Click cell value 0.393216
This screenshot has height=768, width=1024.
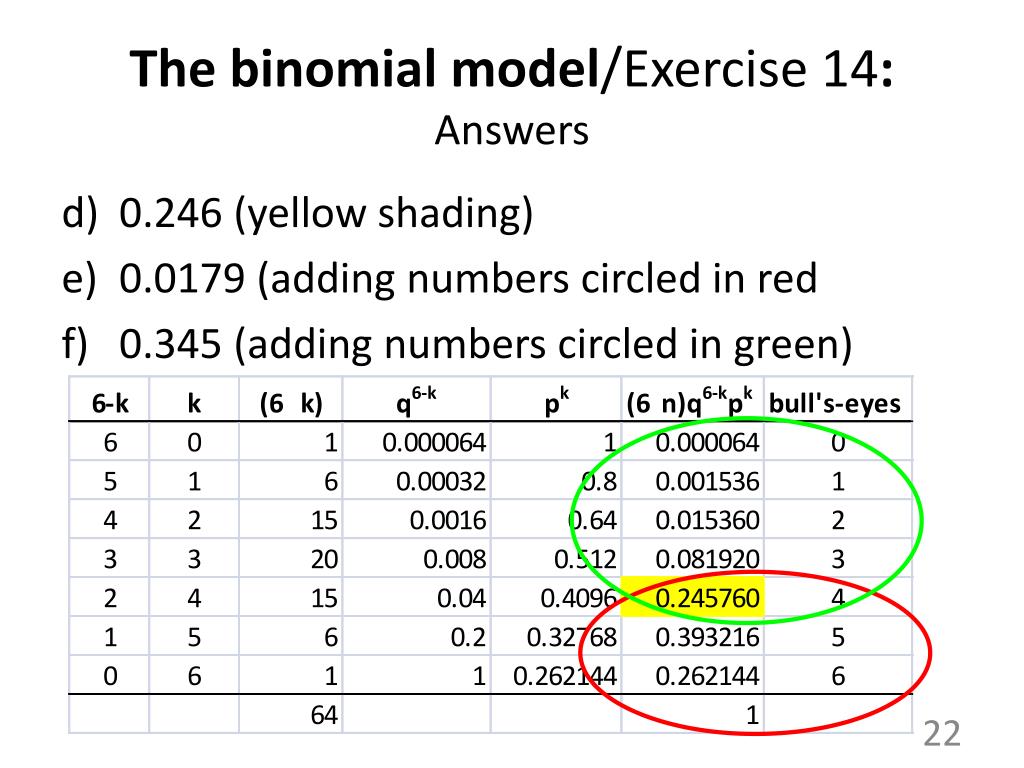click(x=707, y=637)
